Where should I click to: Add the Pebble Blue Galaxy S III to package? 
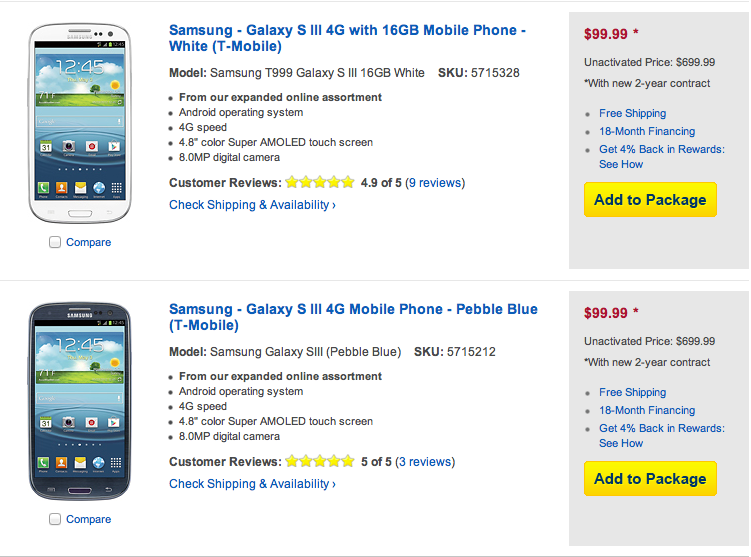(x=650, y=479)
